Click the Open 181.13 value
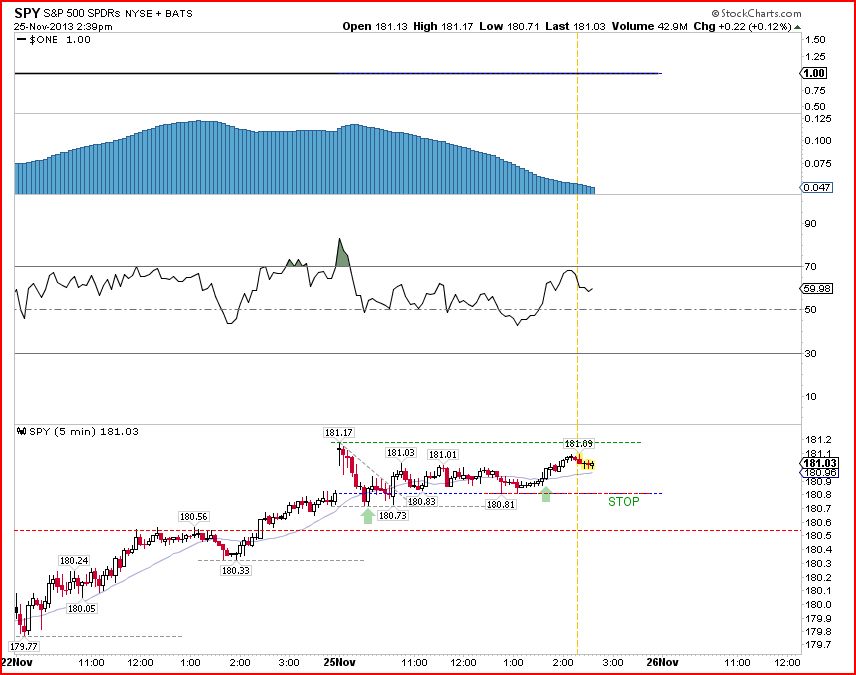856x675 pixels. 375,26
